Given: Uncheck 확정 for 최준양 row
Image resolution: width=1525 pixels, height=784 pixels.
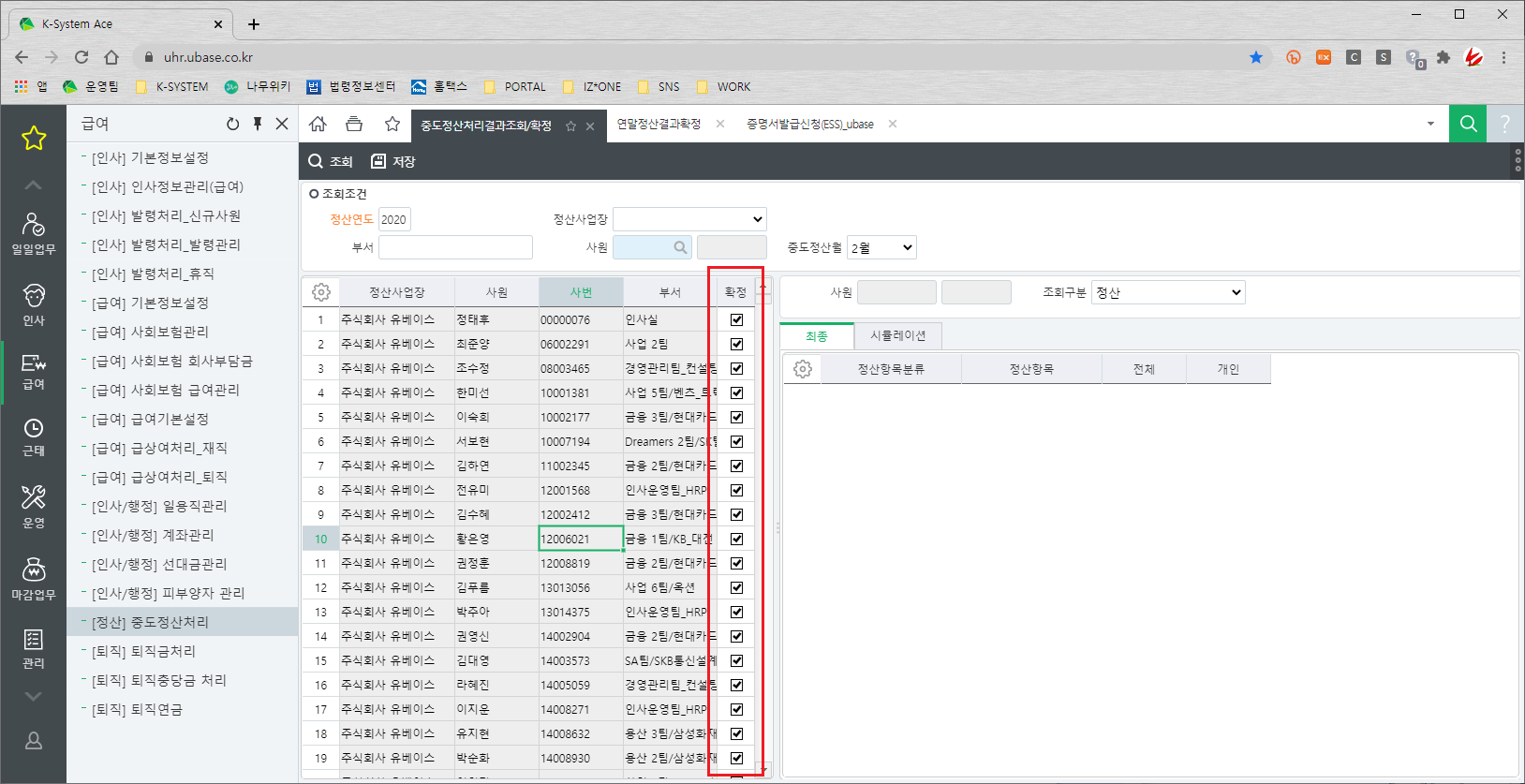Looking at the screenshot, I should pyautogui.click(x=736, y=344).
